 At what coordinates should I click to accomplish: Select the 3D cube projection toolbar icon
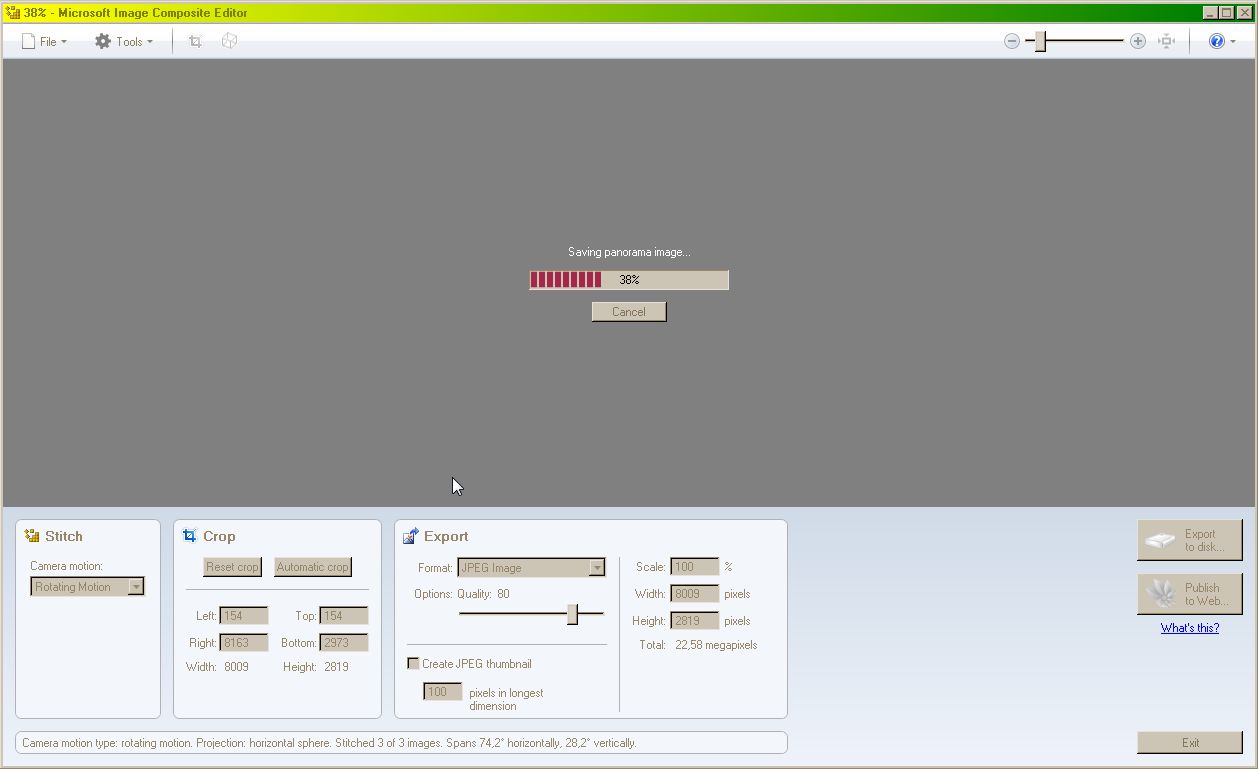229,41
